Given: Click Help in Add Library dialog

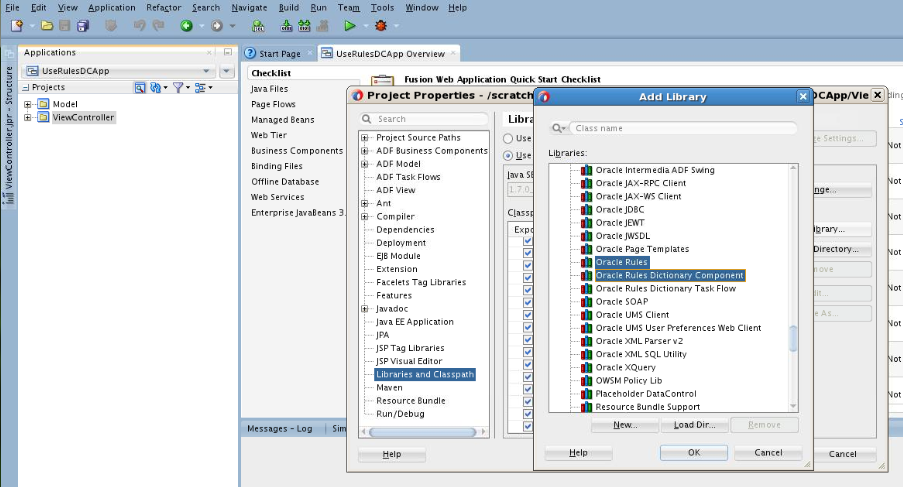Looking at the screenshot, I should (578, 452).
